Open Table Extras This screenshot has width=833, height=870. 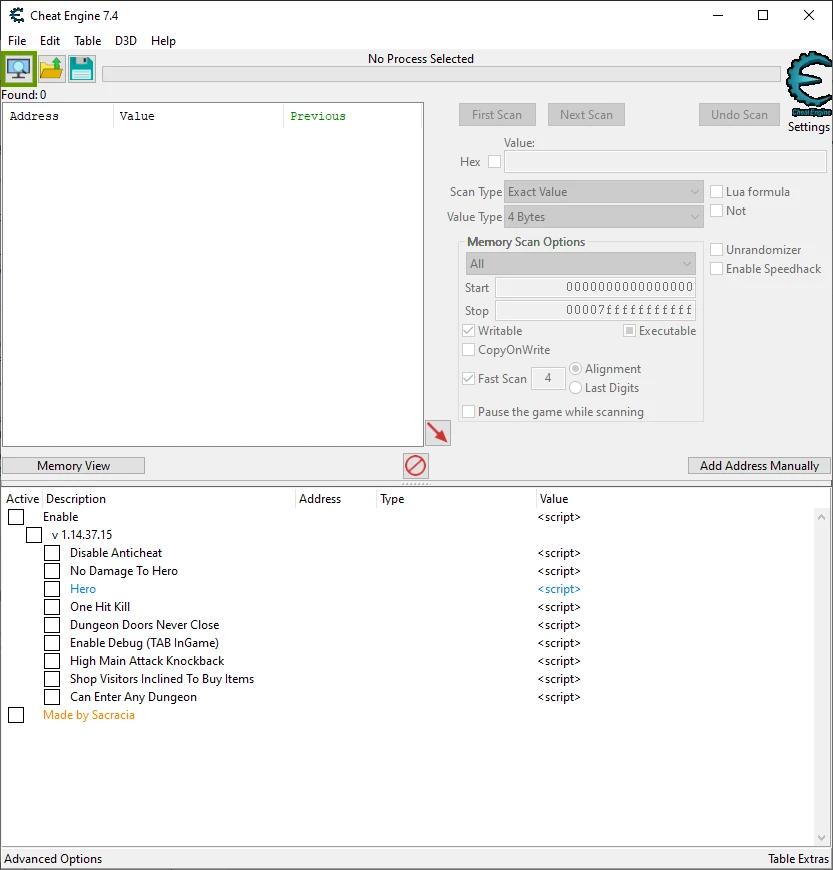click(798, 858)
